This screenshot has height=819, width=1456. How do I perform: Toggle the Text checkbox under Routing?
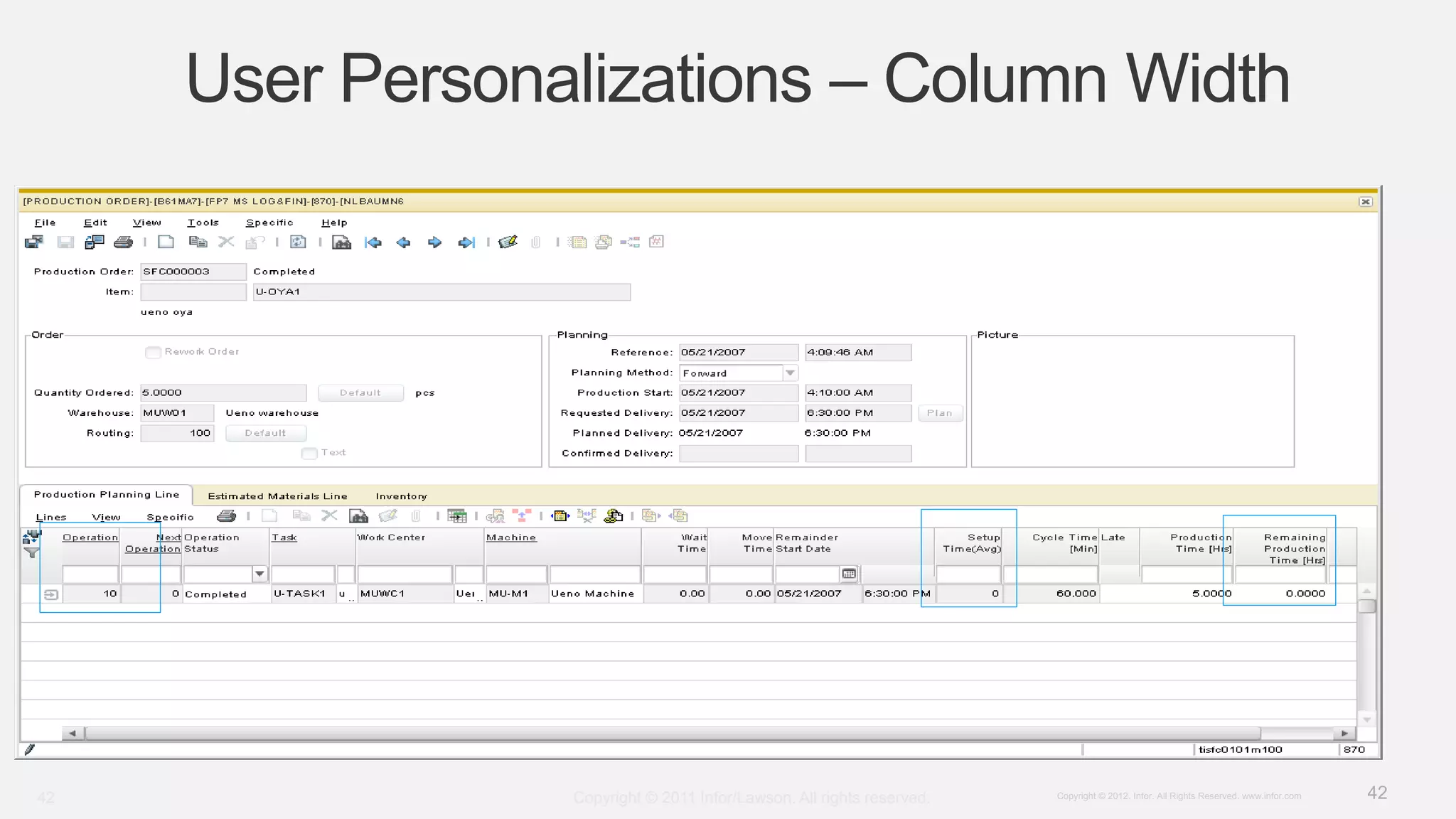[309, 453]
